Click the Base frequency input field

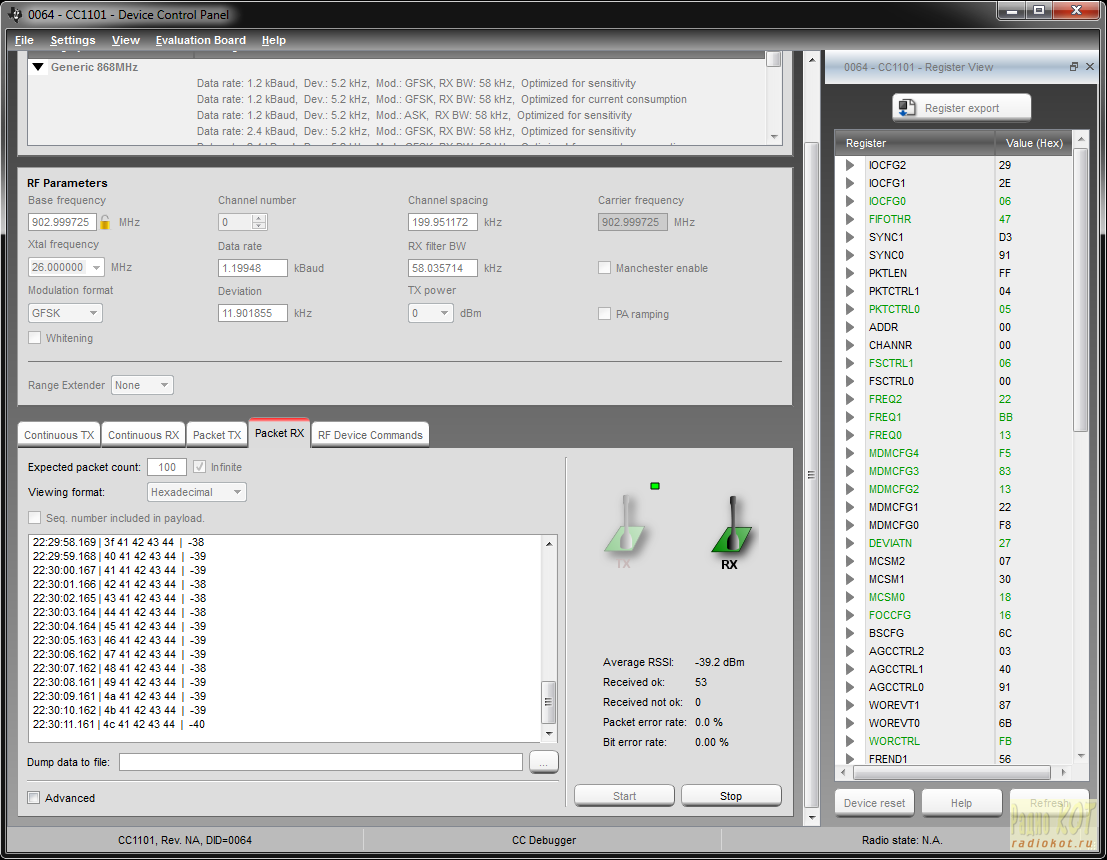[x=62, y=222]
